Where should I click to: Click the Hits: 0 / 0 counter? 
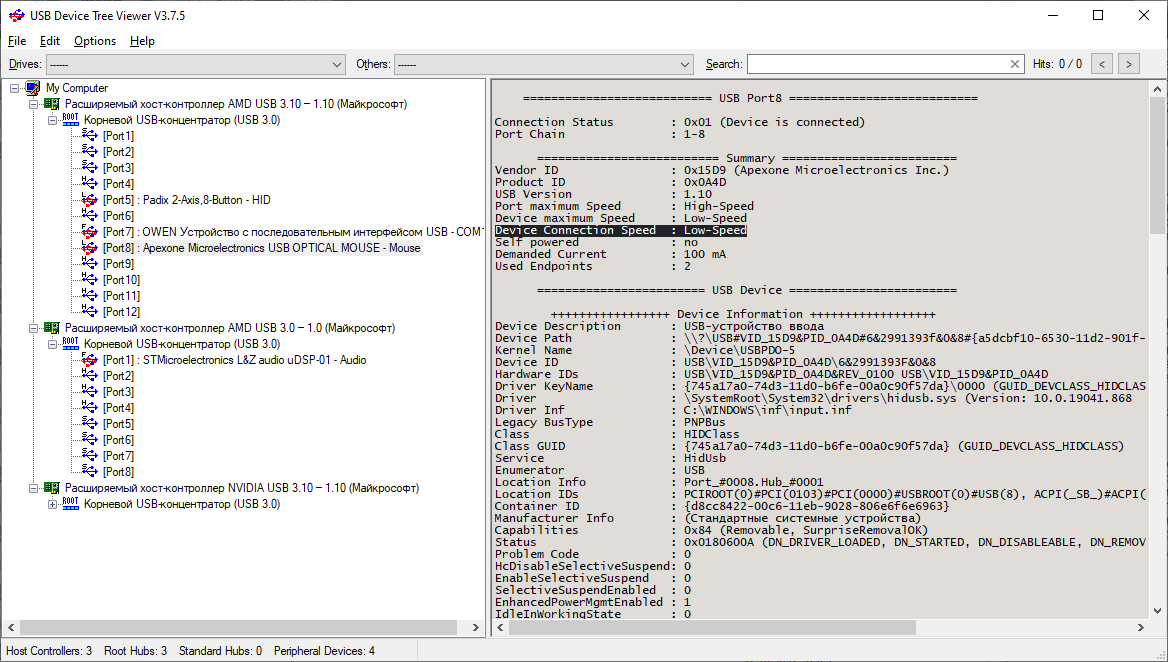pos(1058,64)
